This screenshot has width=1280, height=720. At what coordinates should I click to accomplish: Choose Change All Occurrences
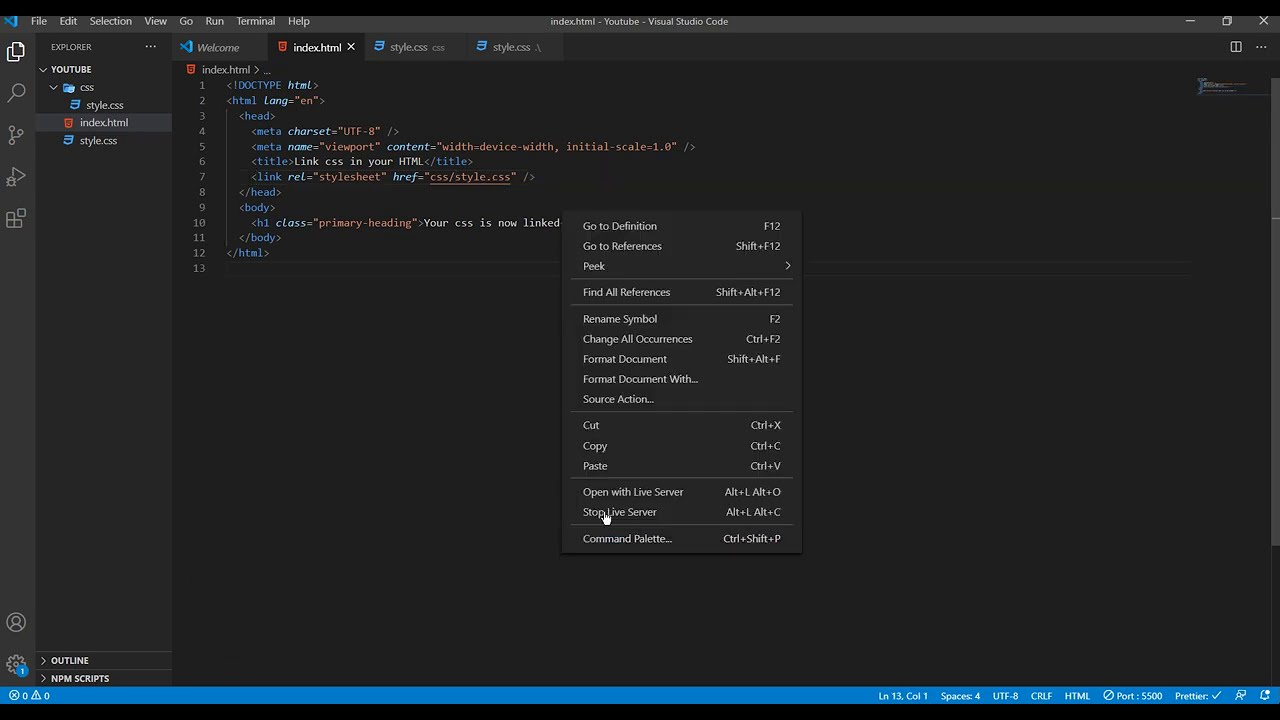pos(681,339)
